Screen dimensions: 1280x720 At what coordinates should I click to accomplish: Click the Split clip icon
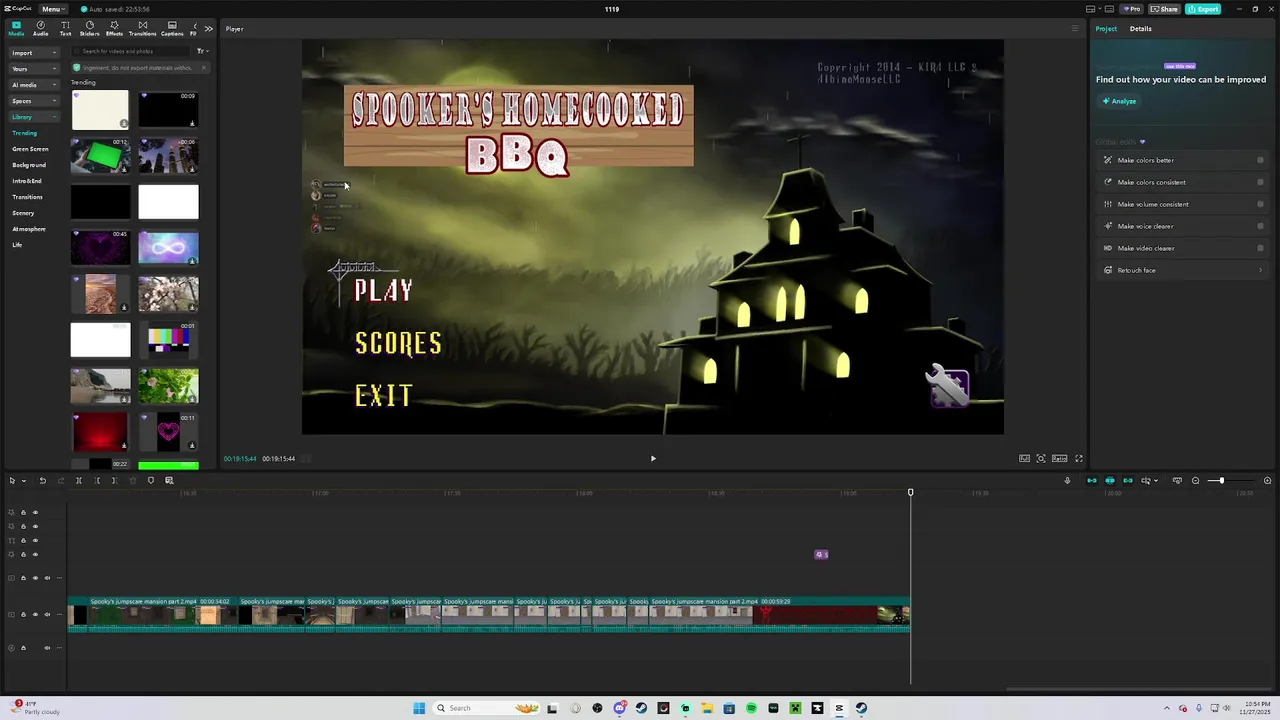click(78, 481)
